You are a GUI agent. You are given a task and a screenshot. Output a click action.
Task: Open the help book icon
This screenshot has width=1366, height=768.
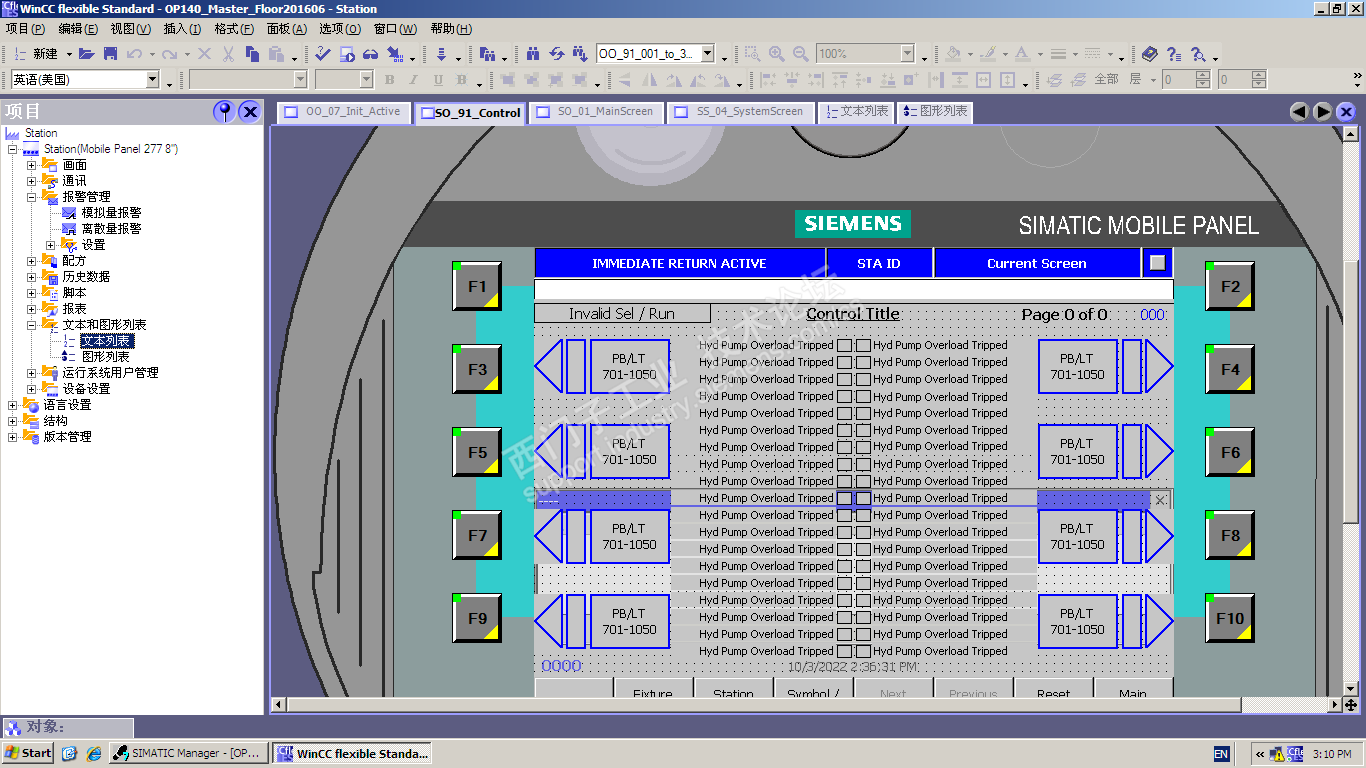coord(1150,54)
